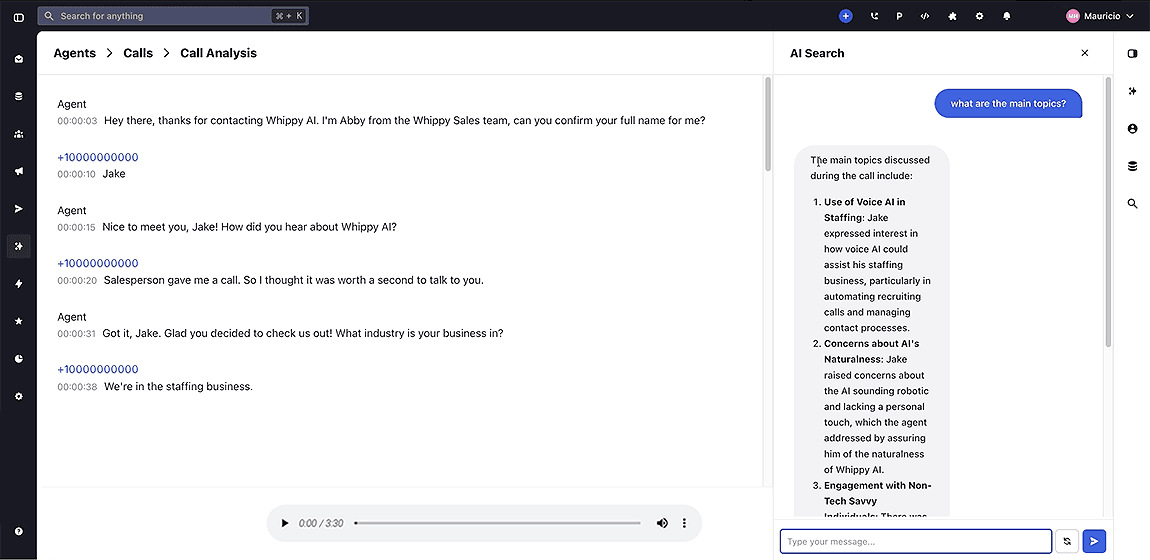
Task: Click the P icon in top bar
Action: 899,16
